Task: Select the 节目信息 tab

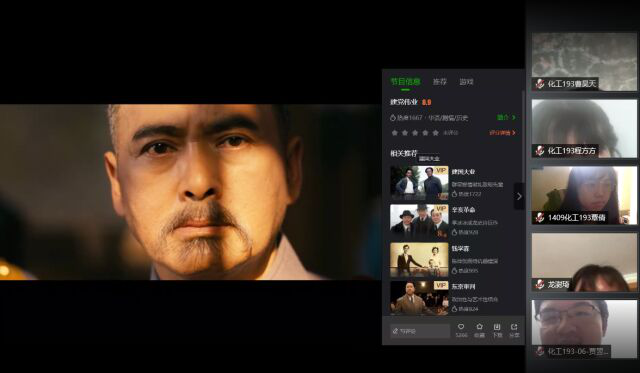Action: 405,82
